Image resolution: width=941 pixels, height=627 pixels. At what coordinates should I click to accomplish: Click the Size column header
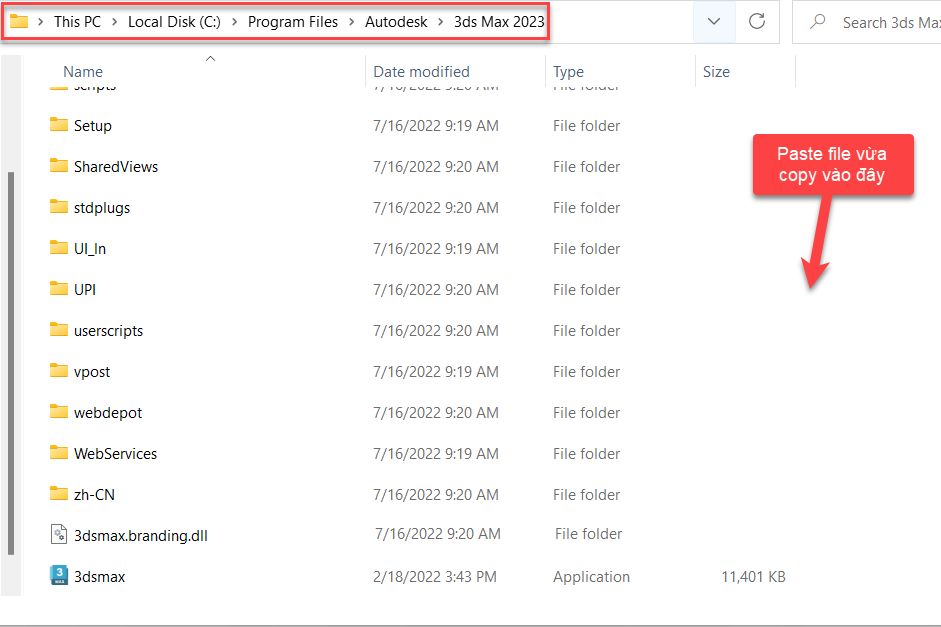pos(716,72)
